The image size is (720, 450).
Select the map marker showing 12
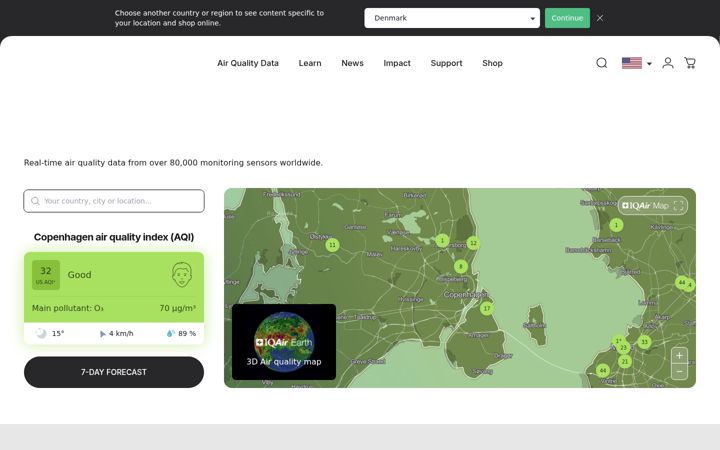[x=473, y=243]
